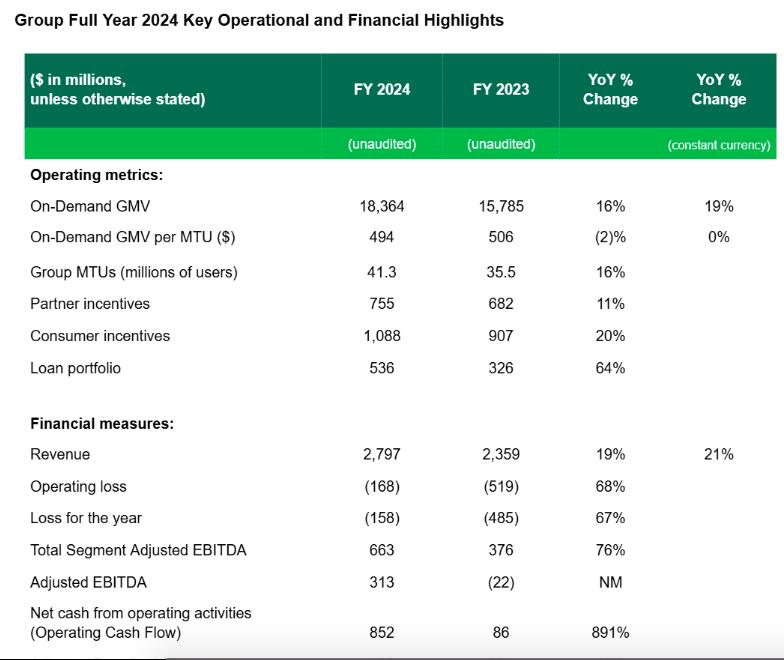
Task: Click the Revenue FY 2024 value 2,797
Action: (x=381, y=454)
